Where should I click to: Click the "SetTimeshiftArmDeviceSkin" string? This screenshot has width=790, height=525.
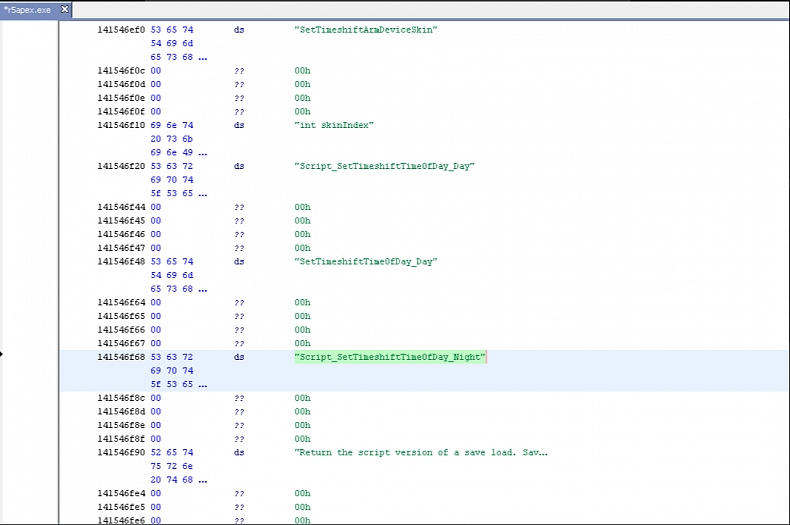coord(366,30)
